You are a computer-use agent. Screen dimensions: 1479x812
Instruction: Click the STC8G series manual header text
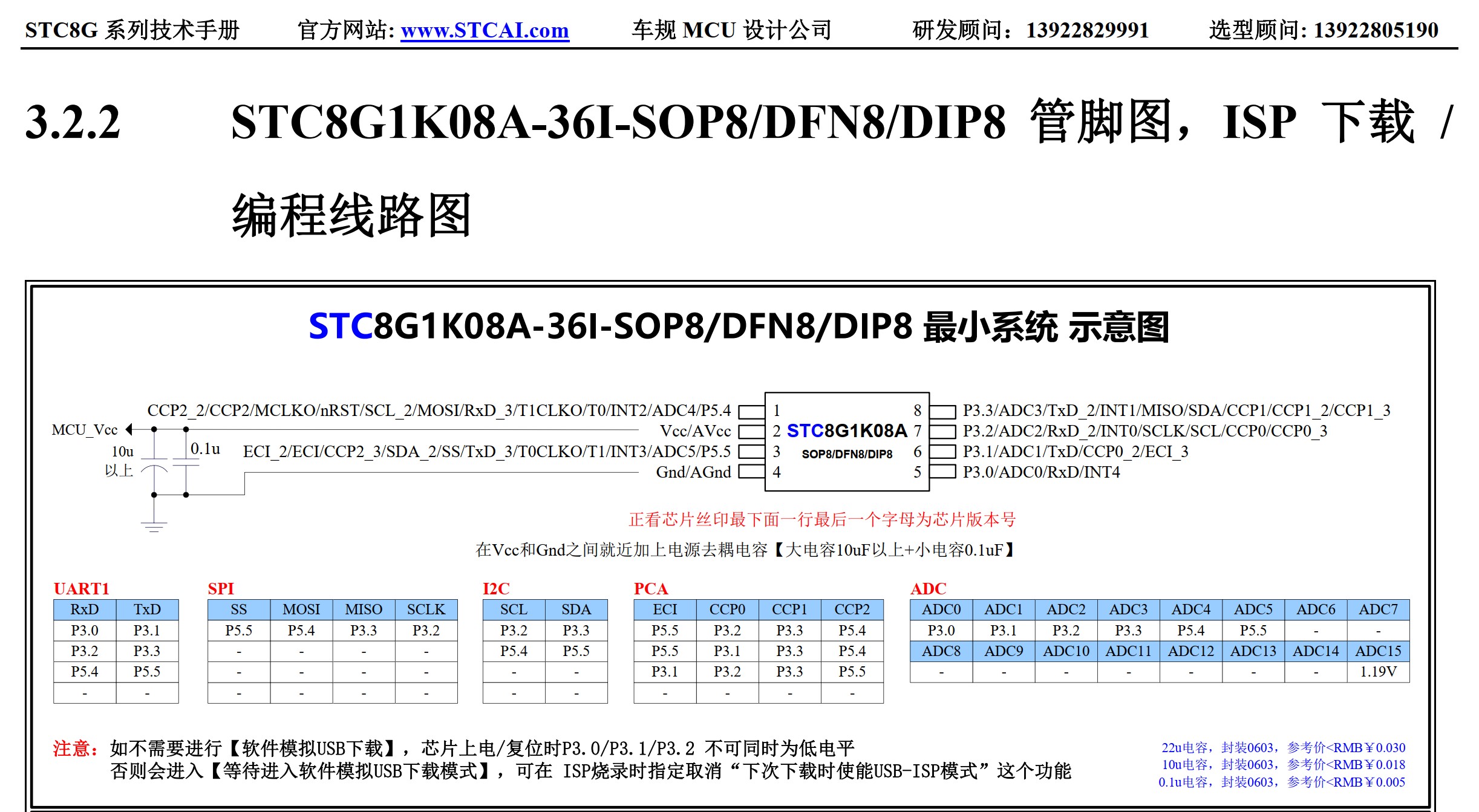pyautogui.click(x=132, y=30)
